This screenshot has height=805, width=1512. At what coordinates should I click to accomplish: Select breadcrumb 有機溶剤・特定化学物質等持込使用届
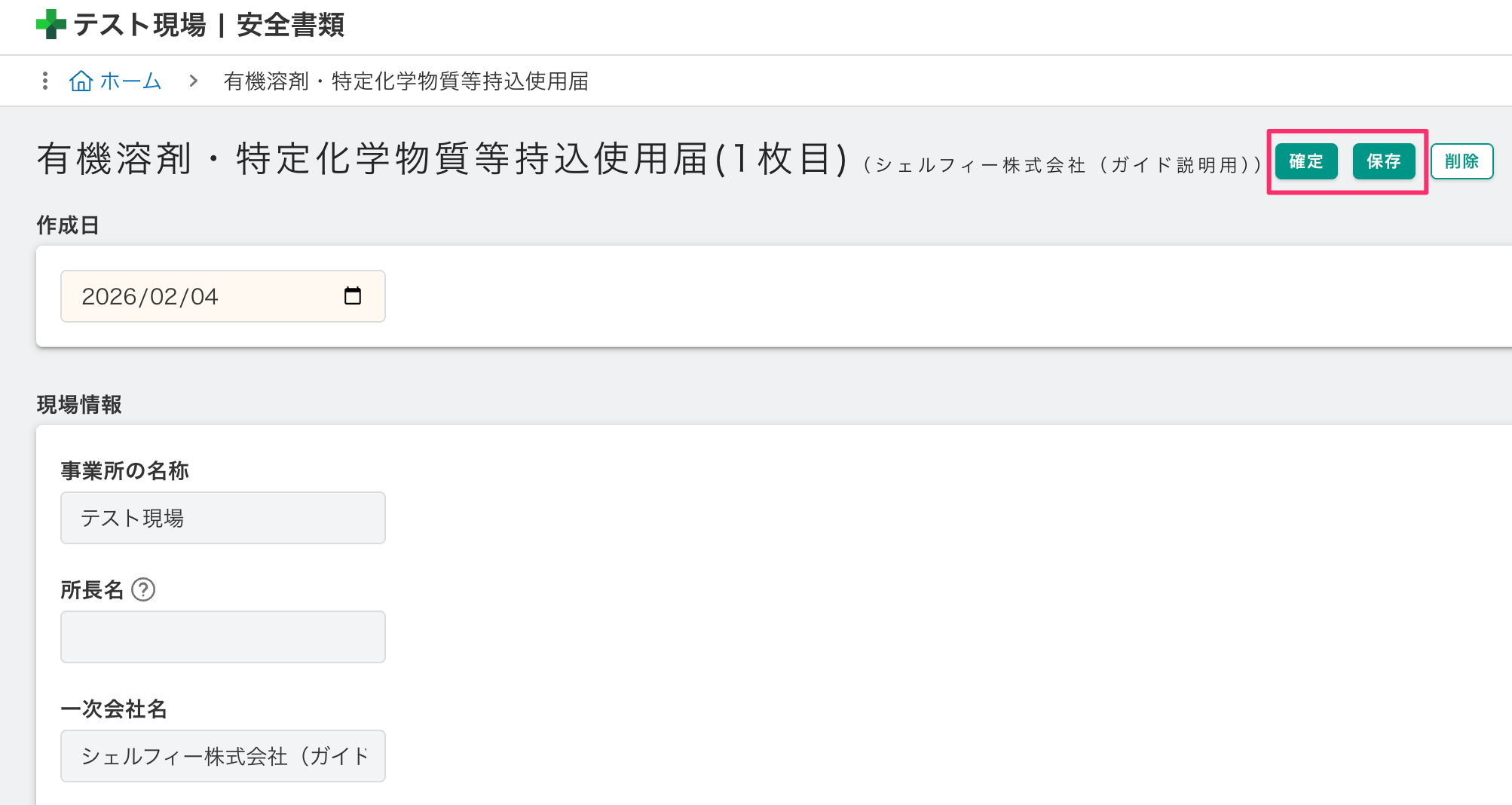click(x=406, y=81)
